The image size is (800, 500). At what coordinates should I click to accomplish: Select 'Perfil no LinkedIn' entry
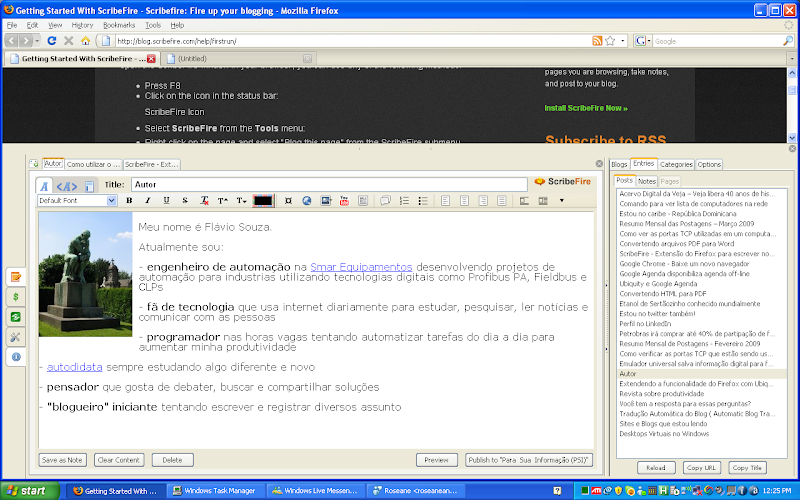pyautogui.click(x=645, y=323)
